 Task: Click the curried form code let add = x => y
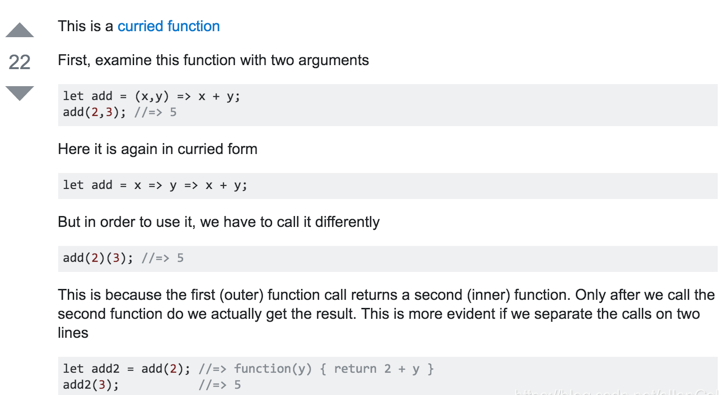pyautogui.click(x=388, y=186)
